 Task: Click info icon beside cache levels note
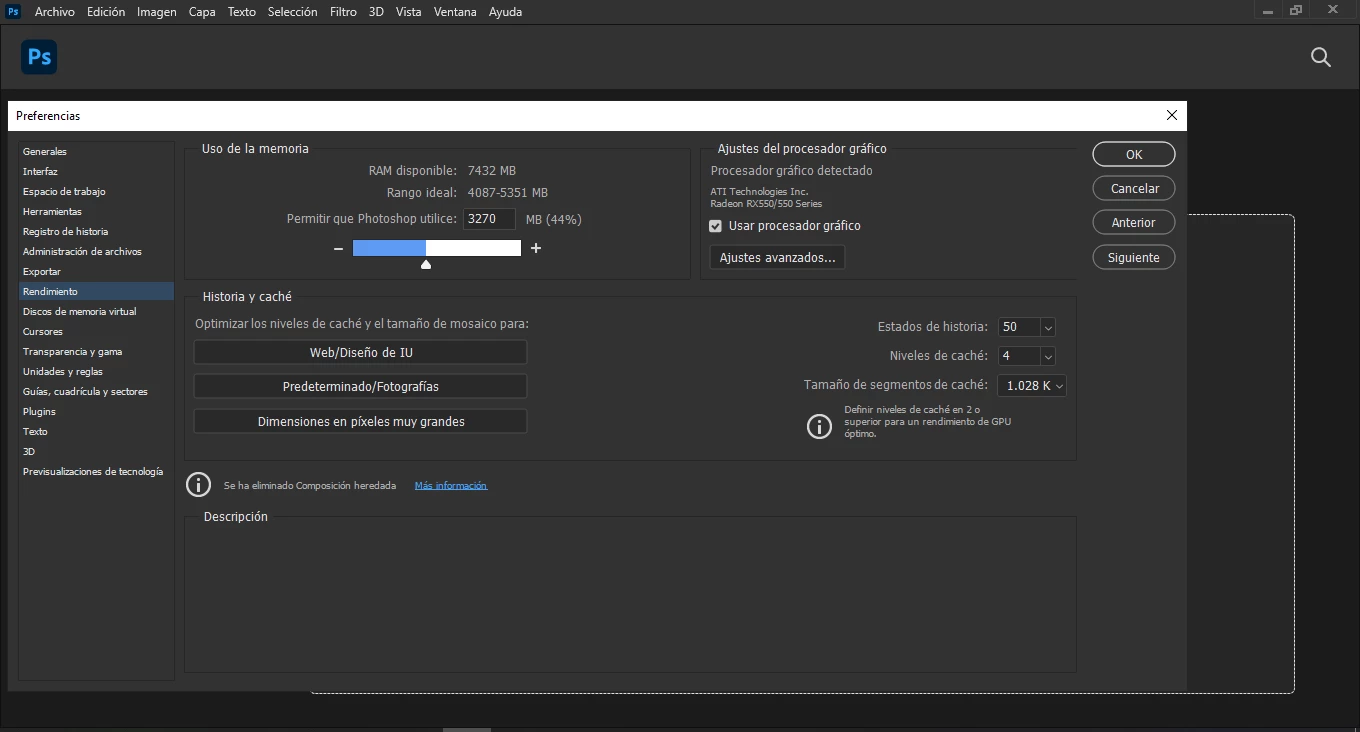tap(819, 427)
